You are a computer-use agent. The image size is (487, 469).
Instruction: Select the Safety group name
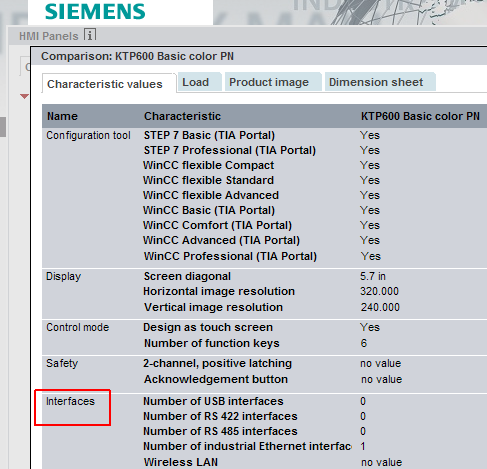(x=62, y=363)
